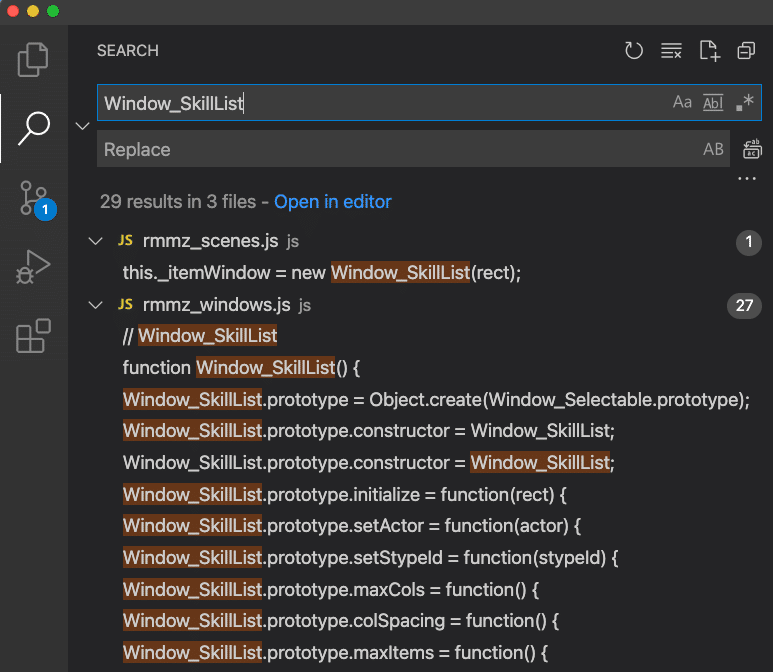Image resolution: width=773 pixels, height=672 pixels.
Task: Toggle search details with the three dots
Action: coord(747,178)
